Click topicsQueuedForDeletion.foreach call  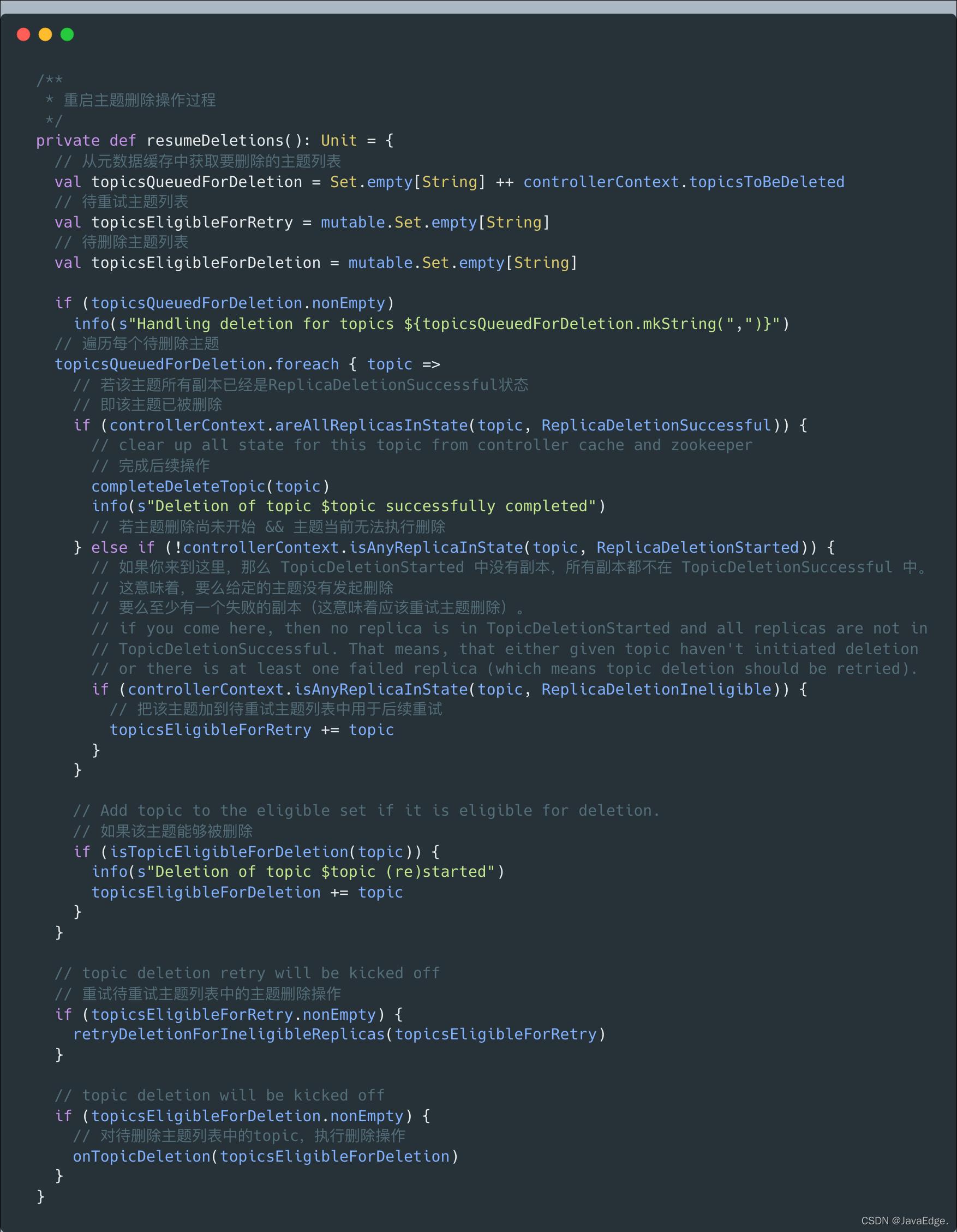coord(197,364)
